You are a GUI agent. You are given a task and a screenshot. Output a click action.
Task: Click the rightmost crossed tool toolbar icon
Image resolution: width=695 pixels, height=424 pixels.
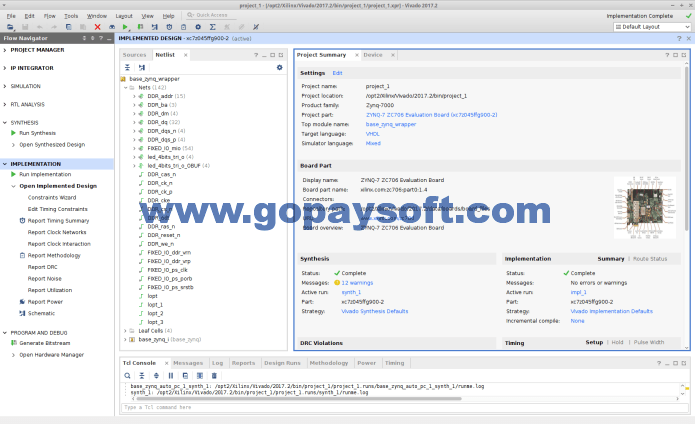point(256,27)
